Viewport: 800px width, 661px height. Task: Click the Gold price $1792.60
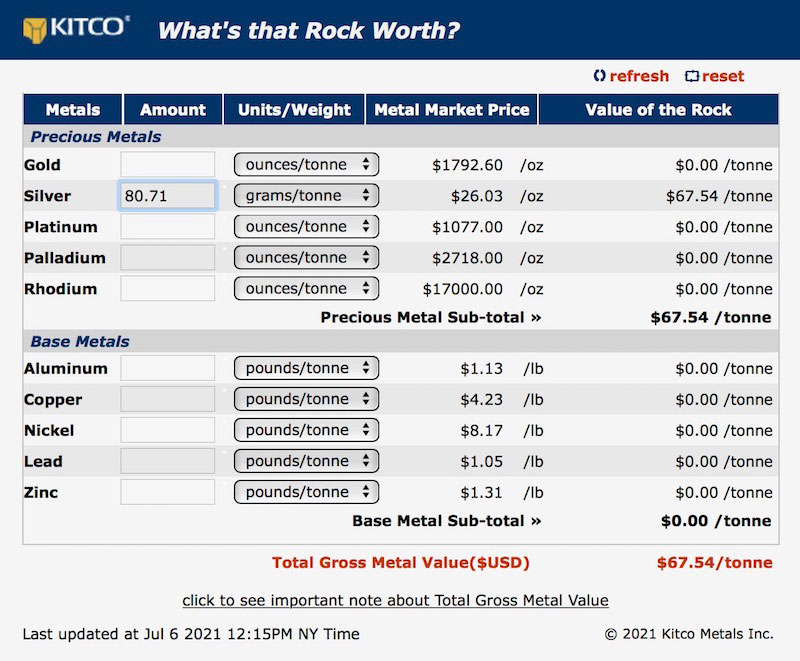coord(467,165)
